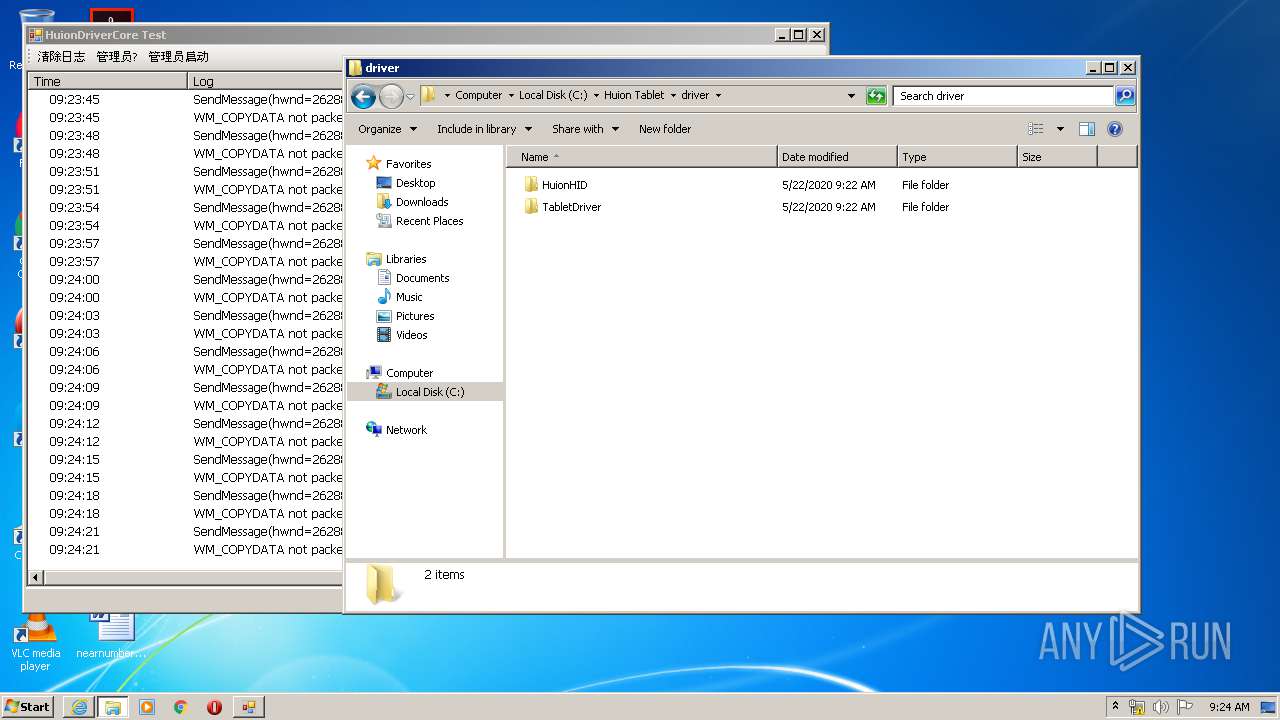Select Computer in the navigation pane

coord(409,373)
